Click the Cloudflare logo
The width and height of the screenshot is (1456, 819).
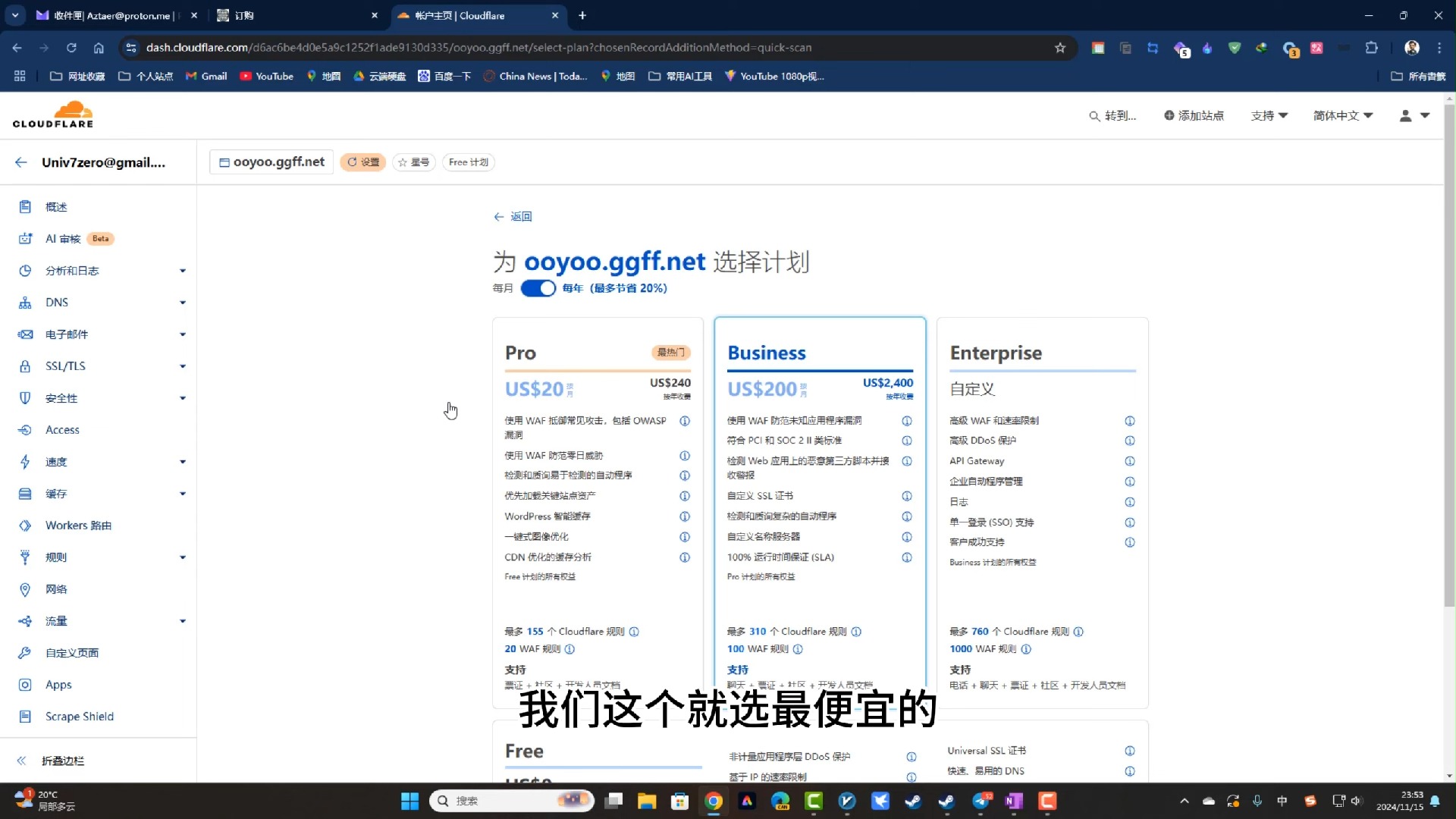click(x=53, y=115)
